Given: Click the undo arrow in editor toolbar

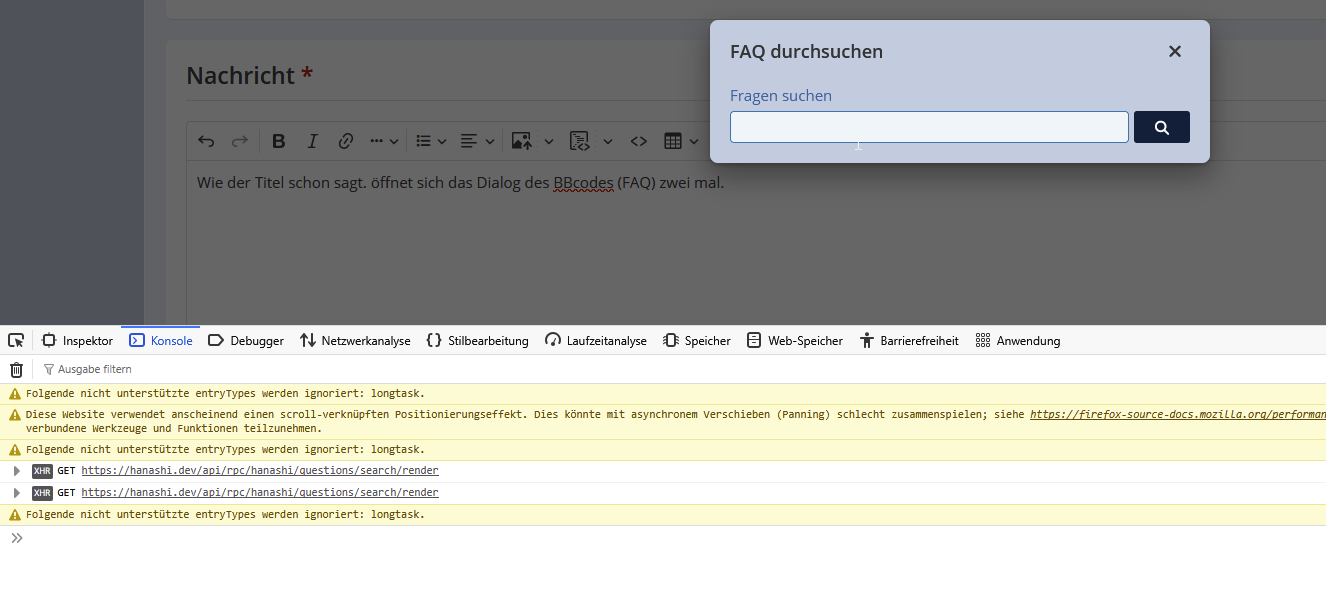Looking at the screenshot, I should coord(206,141).
